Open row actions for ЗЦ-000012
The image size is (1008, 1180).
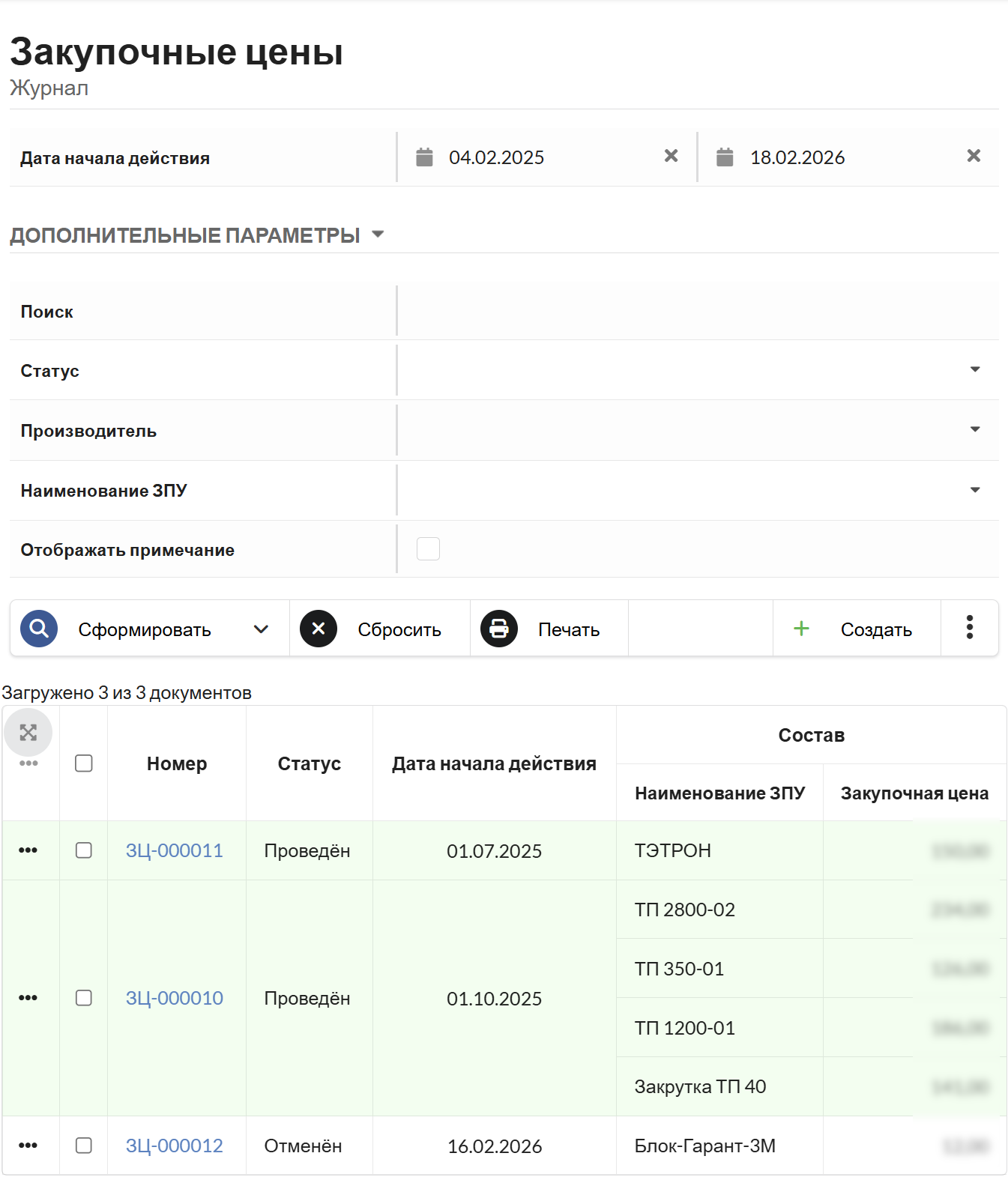coord(28,1146)
